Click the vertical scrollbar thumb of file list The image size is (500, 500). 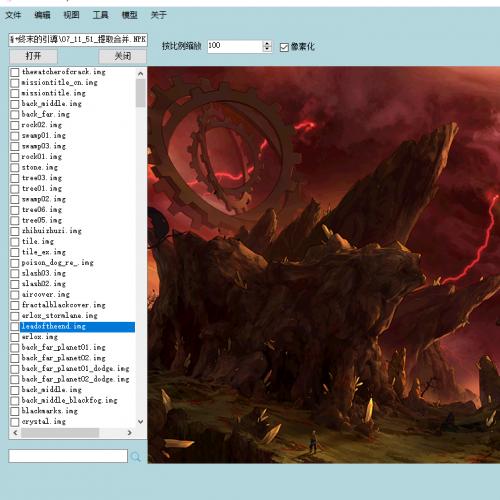(x=141, y=93)
